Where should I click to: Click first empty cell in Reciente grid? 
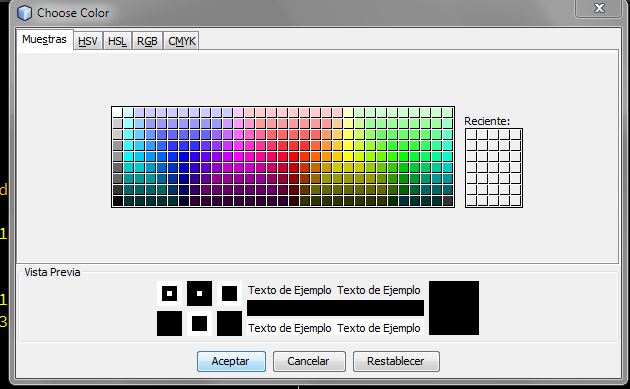[x=472, y=135]
